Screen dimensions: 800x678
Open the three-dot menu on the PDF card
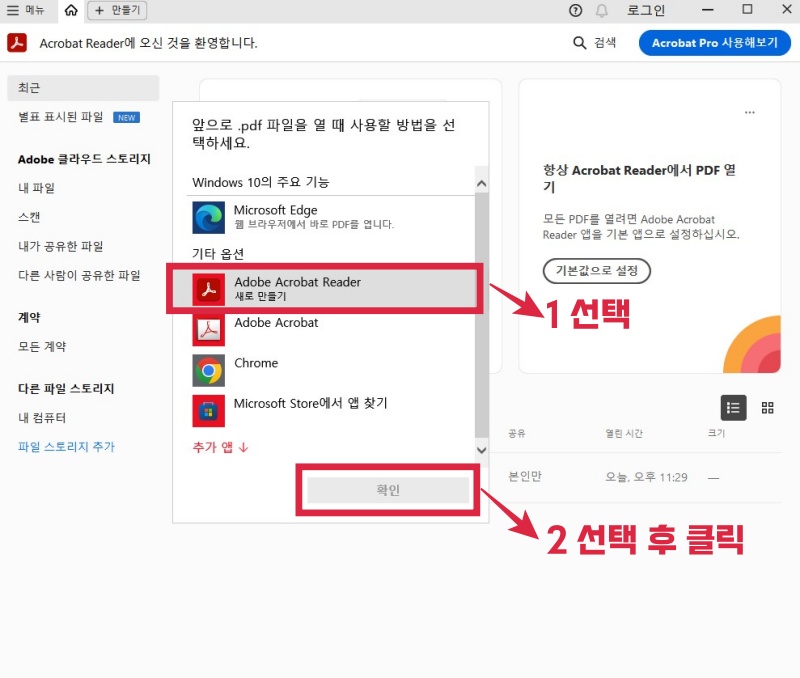tap(750, 113)
